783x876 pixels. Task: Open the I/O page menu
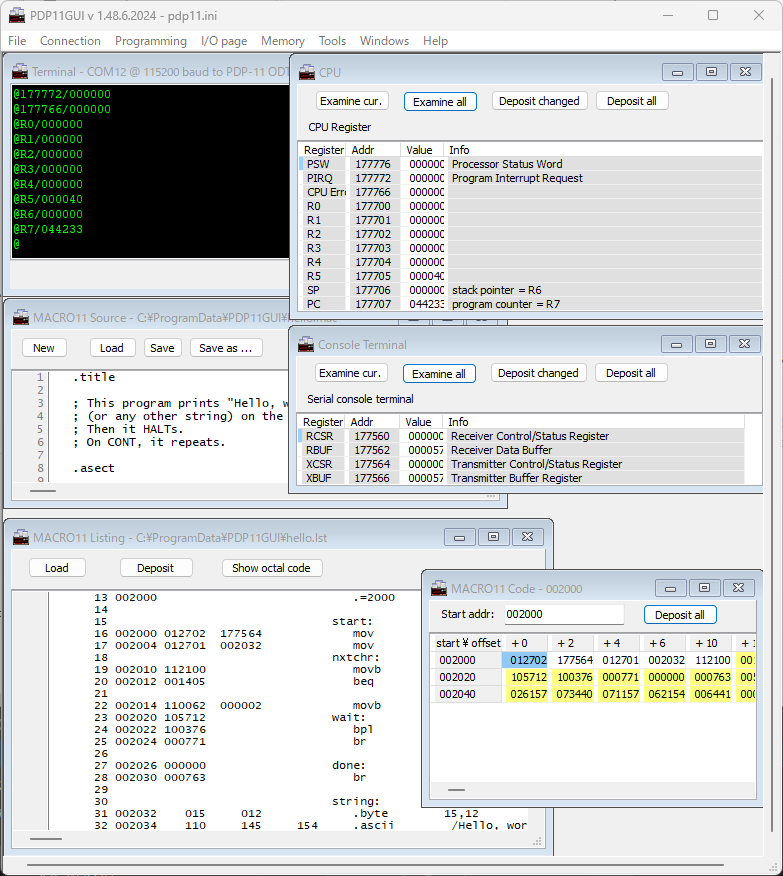tap(223, 41)
